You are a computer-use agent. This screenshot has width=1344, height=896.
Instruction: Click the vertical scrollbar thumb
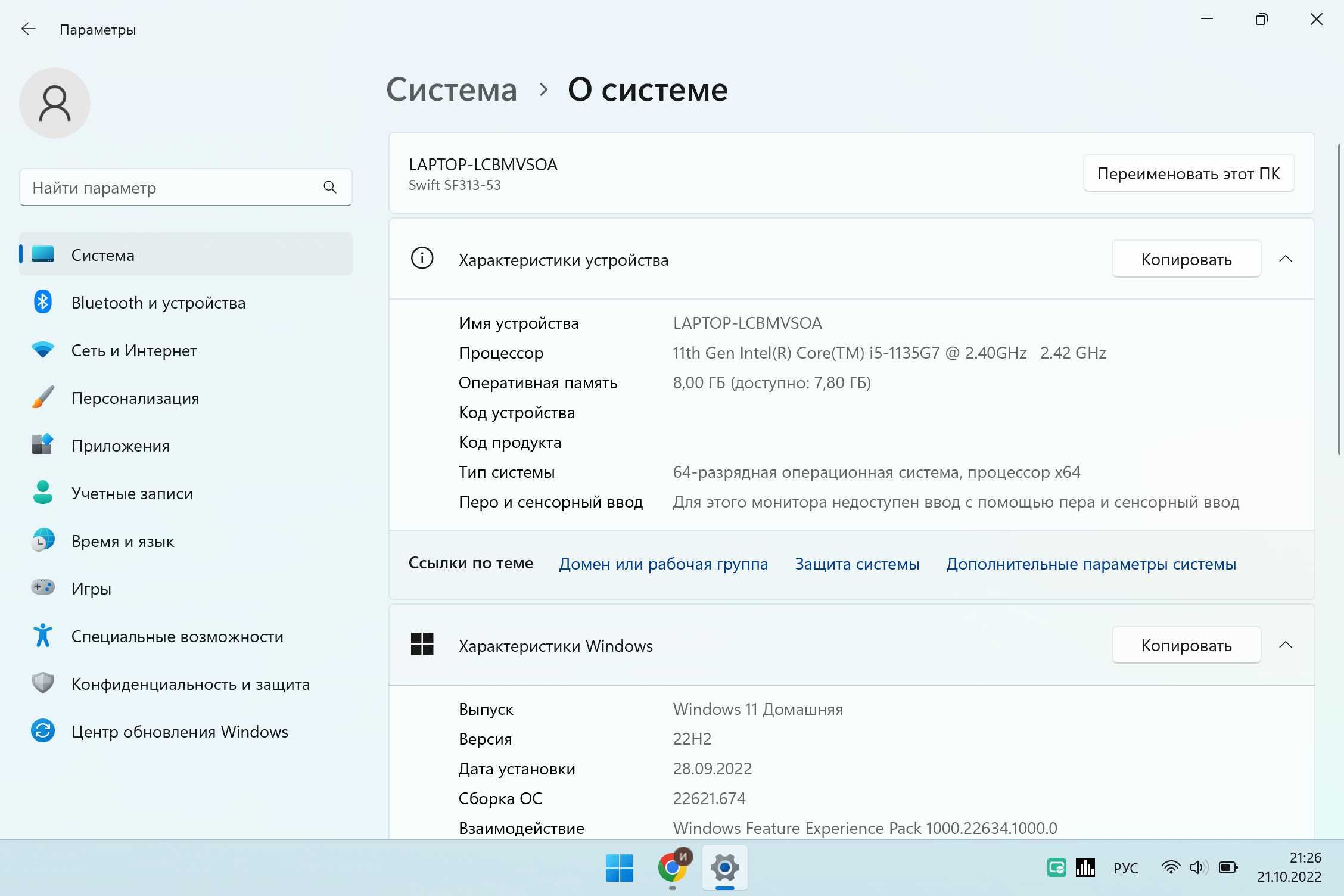[x=1339, y=299]
